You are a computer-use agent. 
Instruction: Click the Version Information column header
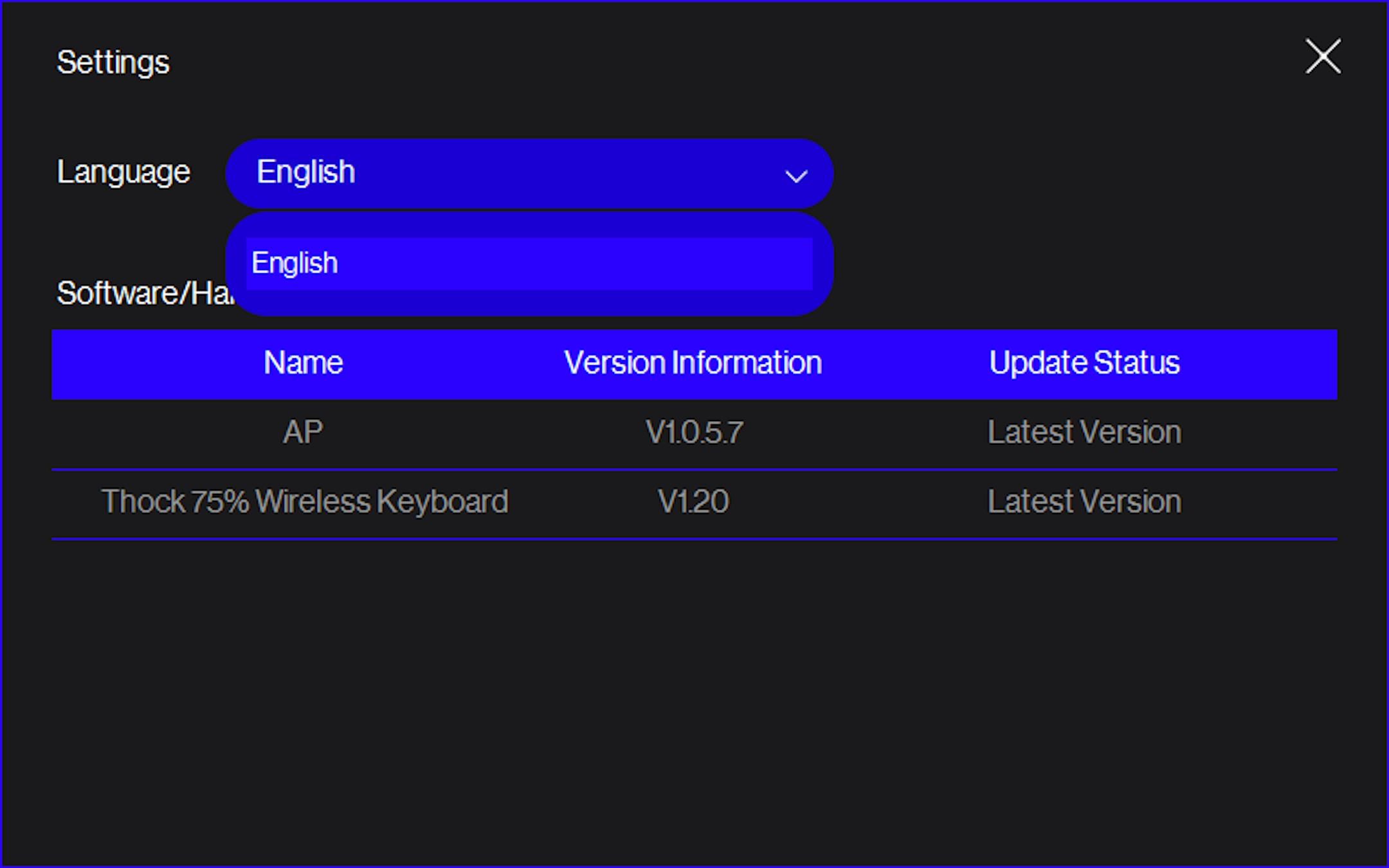point(693,363)
